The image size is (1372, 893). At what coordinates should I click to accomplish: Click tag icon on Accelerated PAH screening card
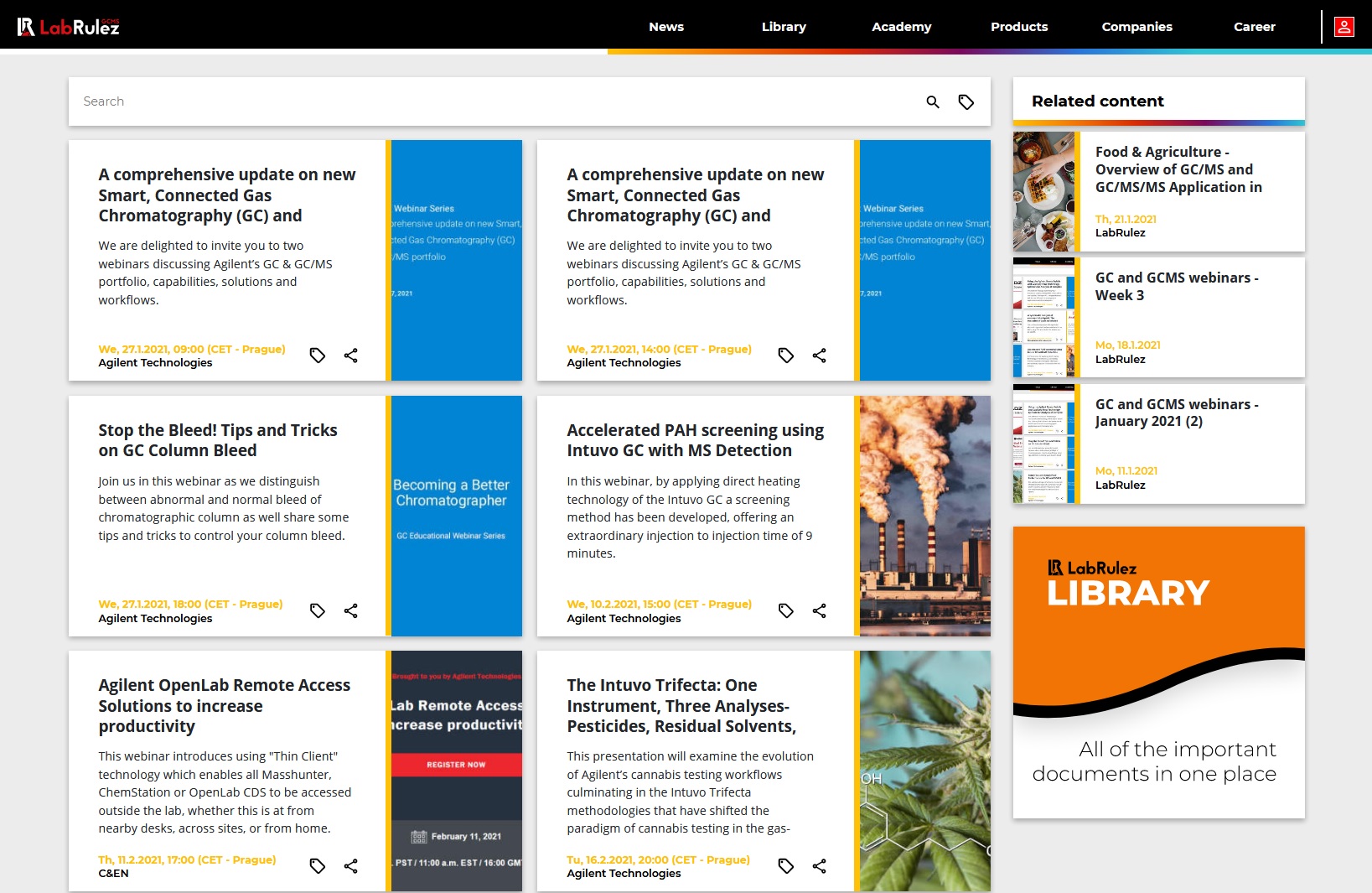click(x=786, y=610)
